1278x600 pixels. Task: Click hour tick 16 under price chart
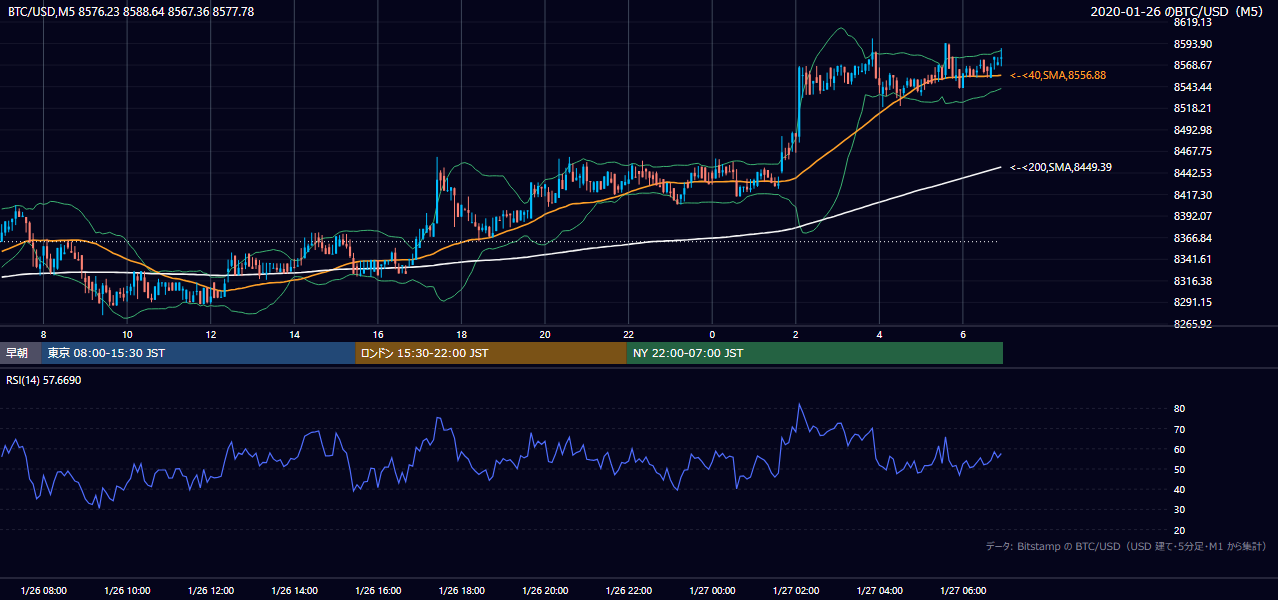(378, 334)
